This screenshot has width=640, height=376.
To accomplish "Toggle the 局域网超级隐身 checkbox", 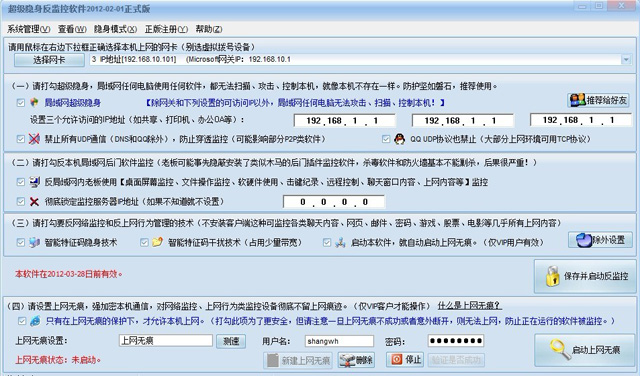I will click(21, 103).
